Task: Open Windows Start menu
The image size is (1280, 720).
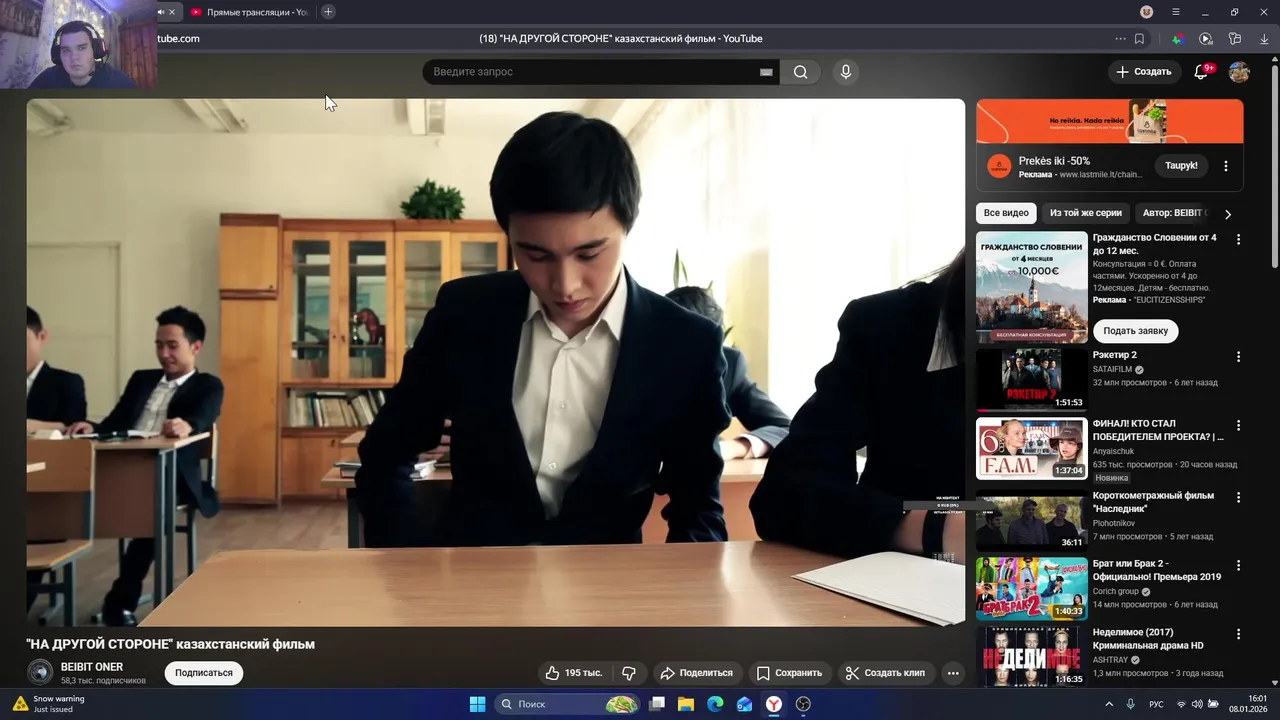Action: coord(477,704)
